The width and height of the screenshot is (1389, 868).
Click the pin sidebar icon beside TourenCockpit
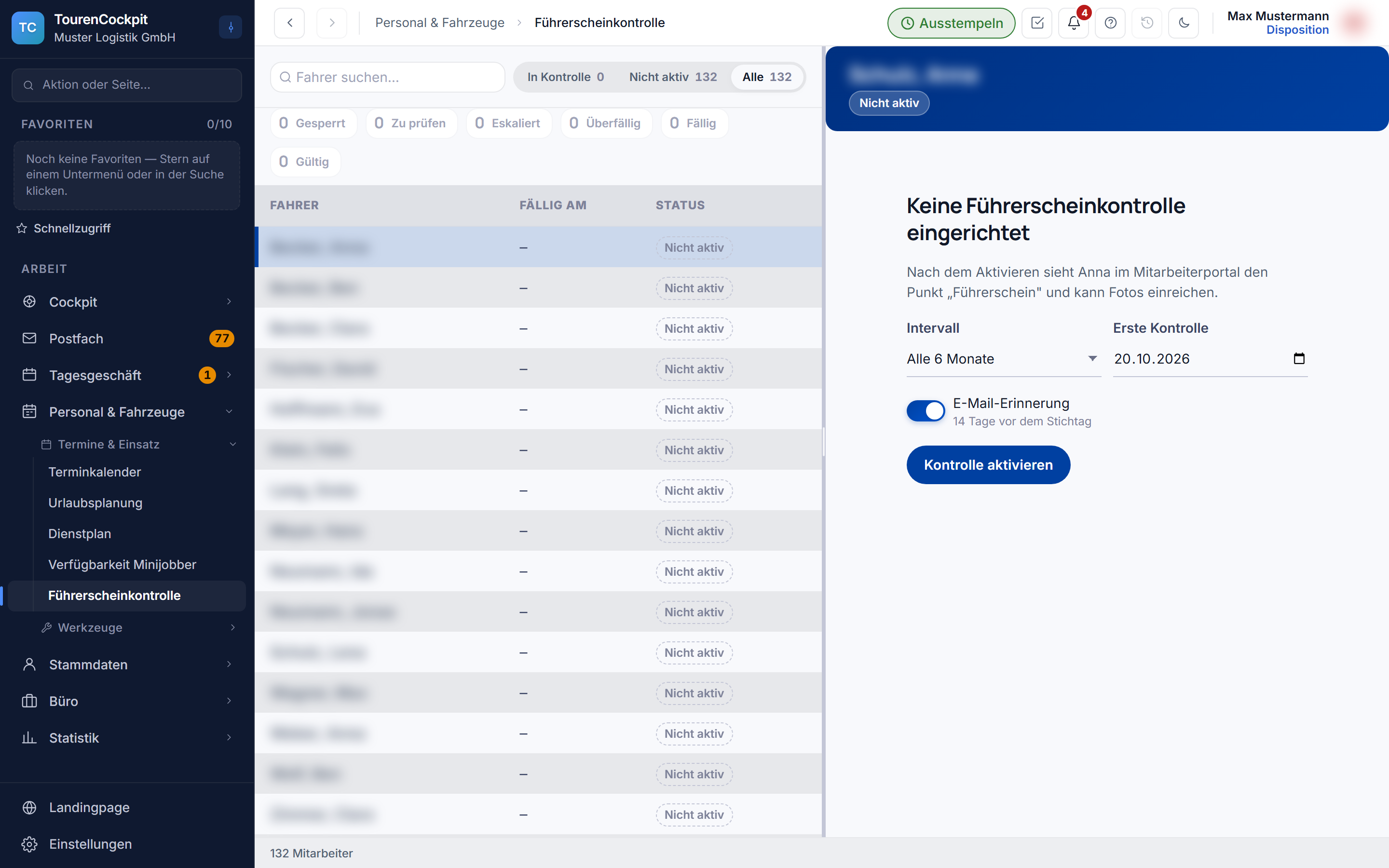[231, 27]
